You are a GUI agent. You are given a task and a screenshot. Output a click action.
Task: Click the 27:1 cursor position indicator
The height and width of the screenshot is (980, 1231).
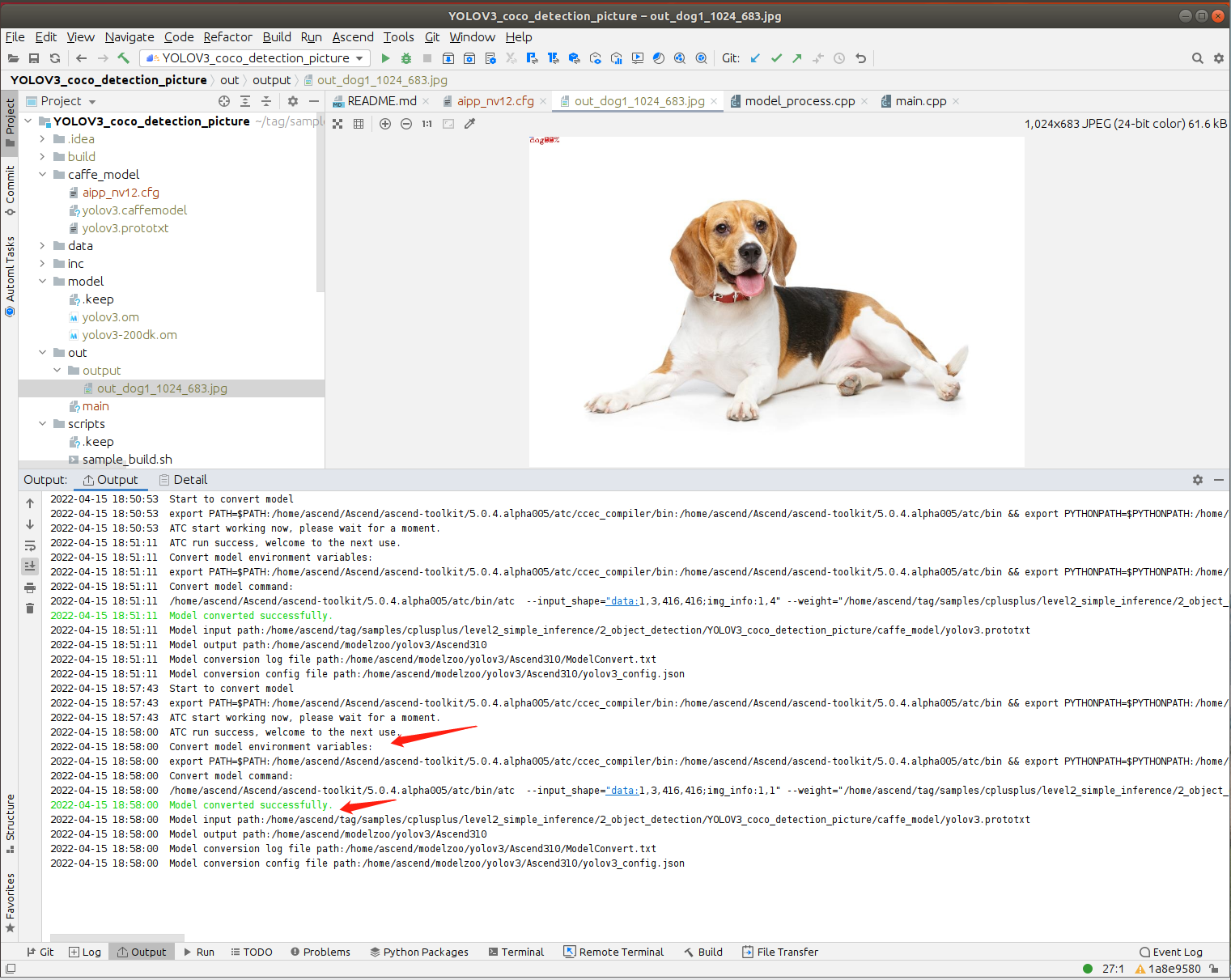pyautogui.click(x=1113, y=969)
